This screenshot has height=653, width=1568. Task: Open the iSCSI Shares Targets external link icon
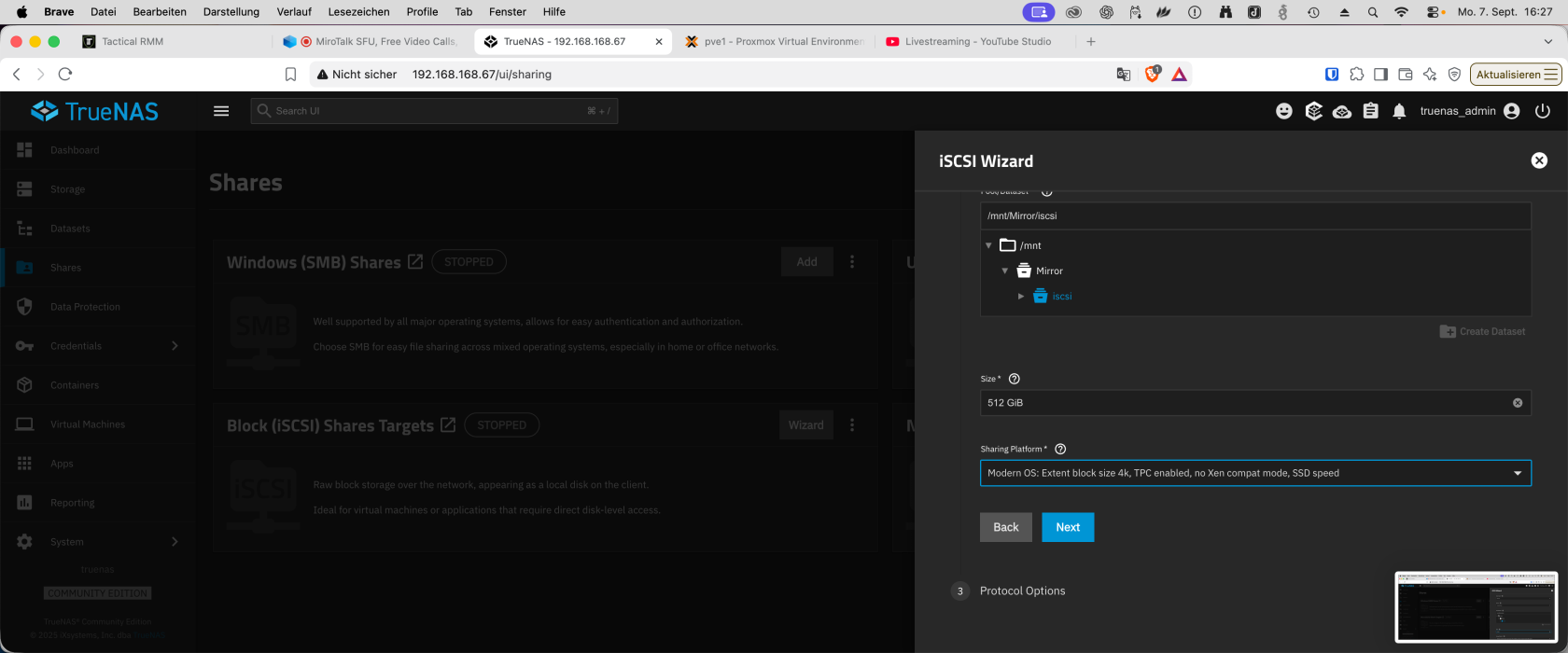(x=448, y=424)
